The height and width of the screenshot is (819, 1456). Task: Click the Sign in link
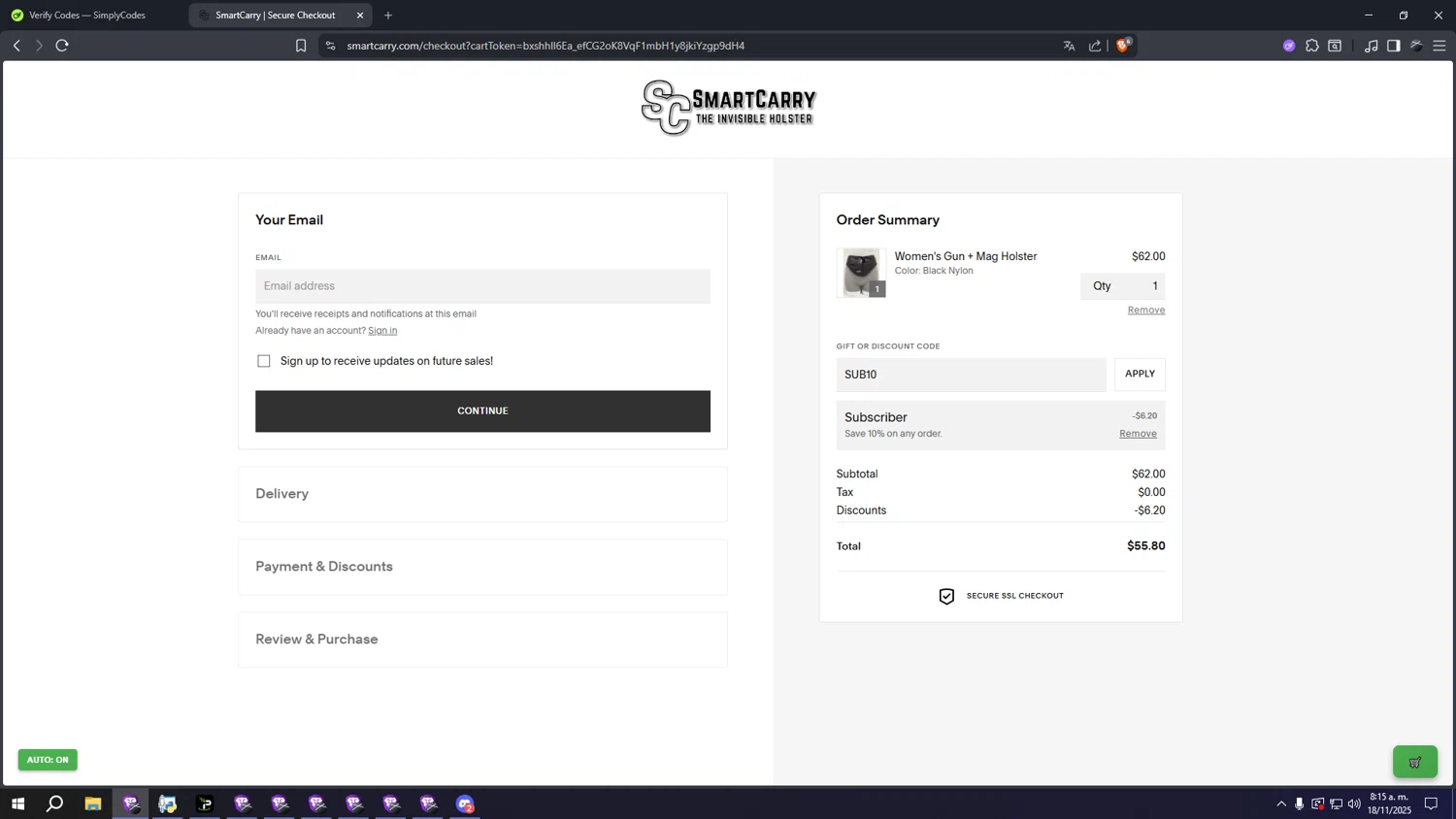[x=382, y=331]
